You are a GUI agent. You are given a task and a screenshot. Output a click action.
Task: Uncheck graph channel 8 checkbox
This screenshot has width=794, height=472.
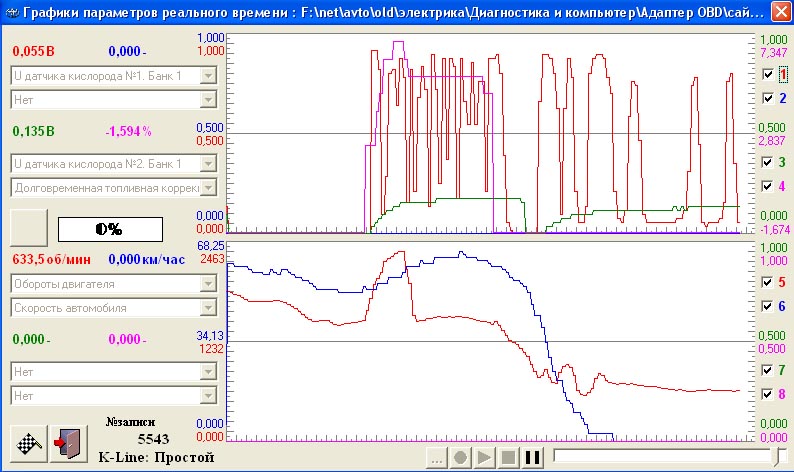point(767,395)
